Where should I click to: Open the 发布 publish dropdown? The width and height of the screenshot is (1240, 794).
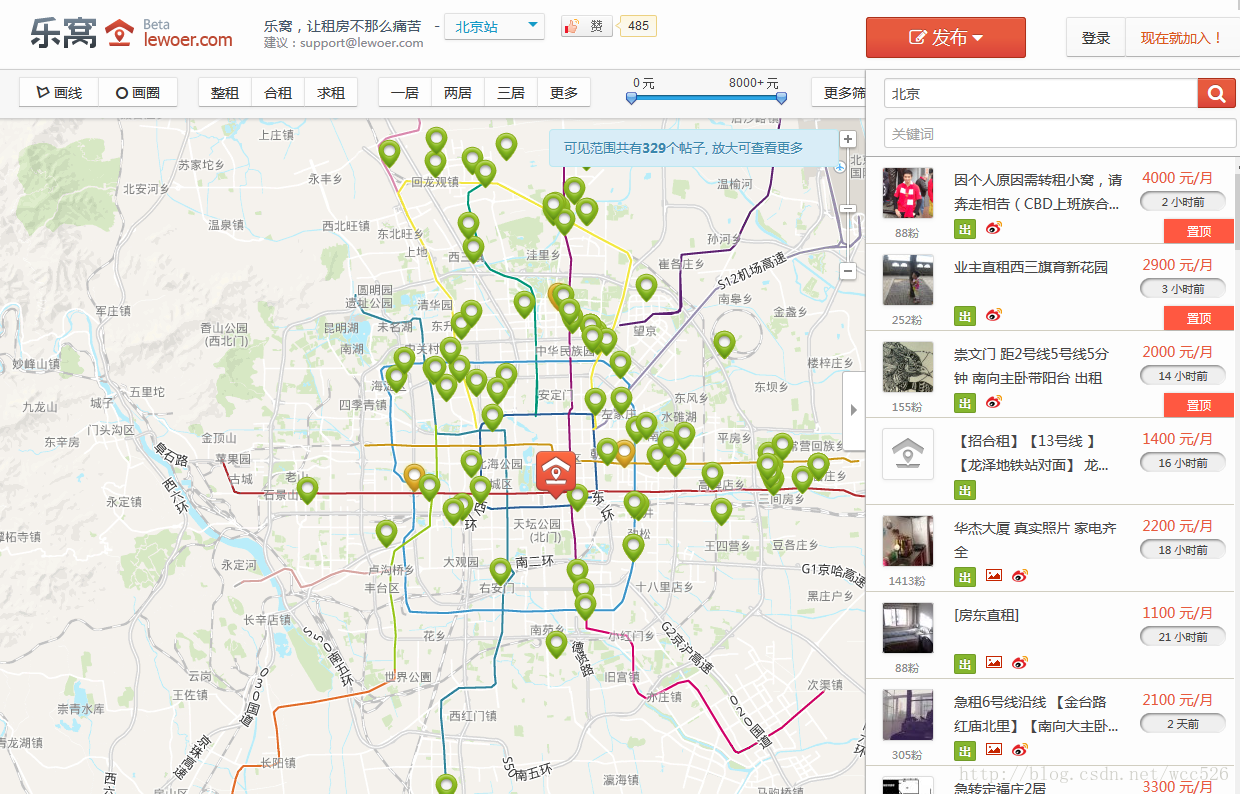tap(945, 37)
